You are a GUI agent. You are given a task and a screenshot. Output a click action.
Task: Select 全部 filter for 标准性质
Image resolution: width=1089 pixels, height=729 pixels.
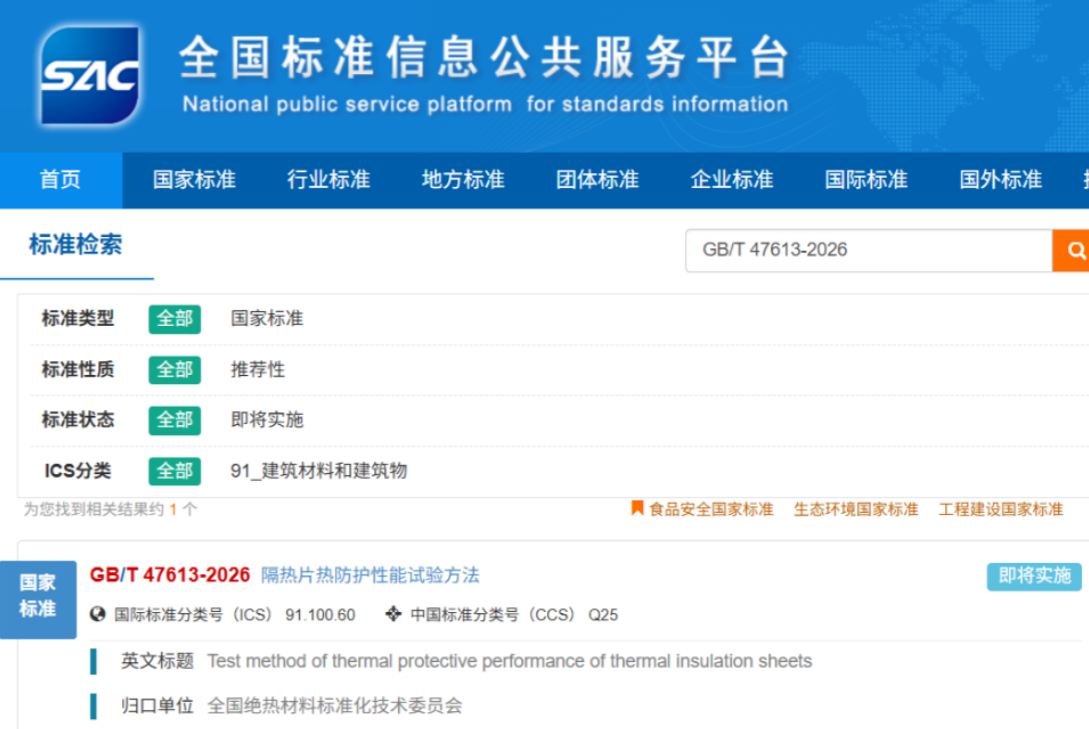click(x=174, y=369)
